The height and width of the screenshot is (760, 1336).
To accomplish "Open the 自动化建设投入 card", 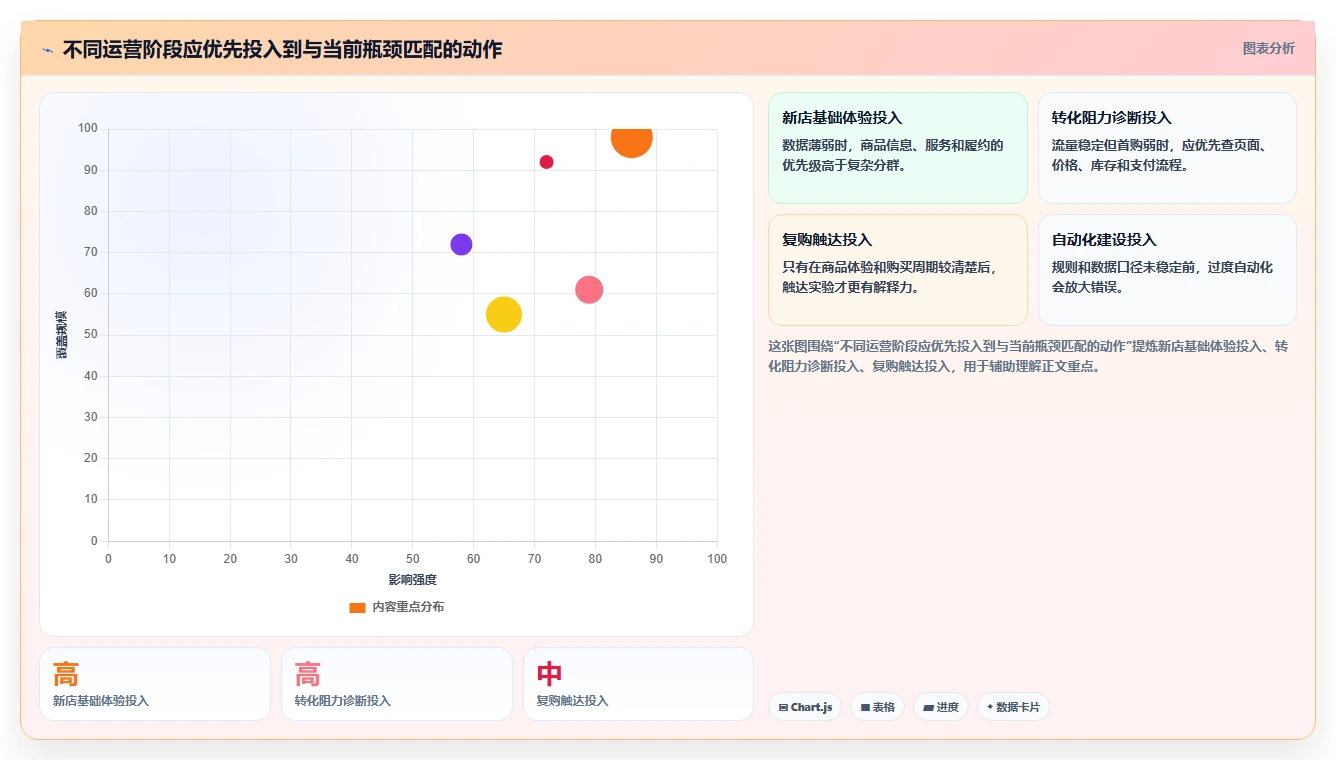I will point(1167,270).
